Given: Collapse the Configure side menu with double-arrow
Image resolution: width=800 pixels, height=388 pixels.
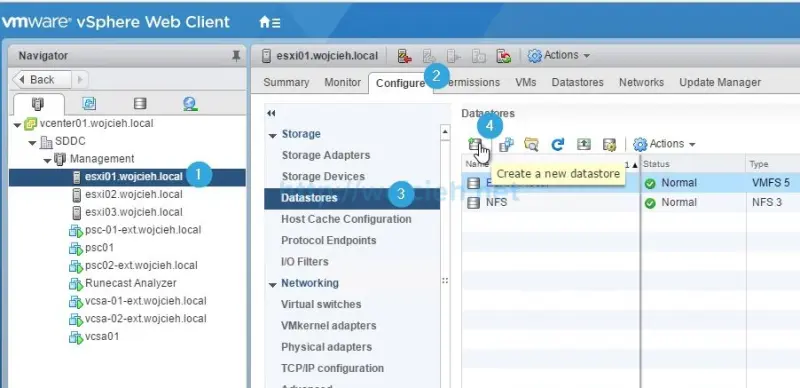Looking at the screenshot, I should (x=271, y=113).
